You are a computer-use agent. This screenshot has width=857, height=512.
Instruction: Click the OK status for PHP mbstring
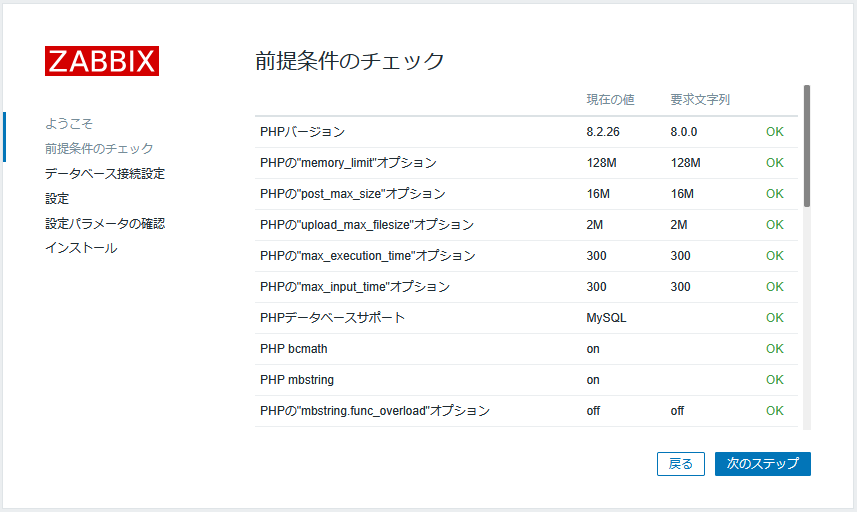coord(774,380)
